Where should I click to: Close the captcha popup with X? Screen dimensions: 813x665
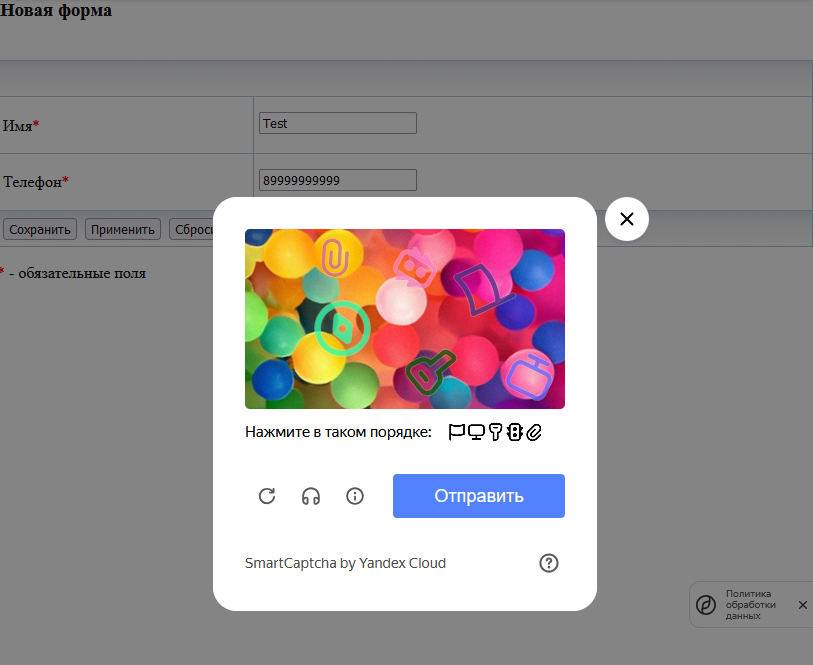[x=627, y=219]
